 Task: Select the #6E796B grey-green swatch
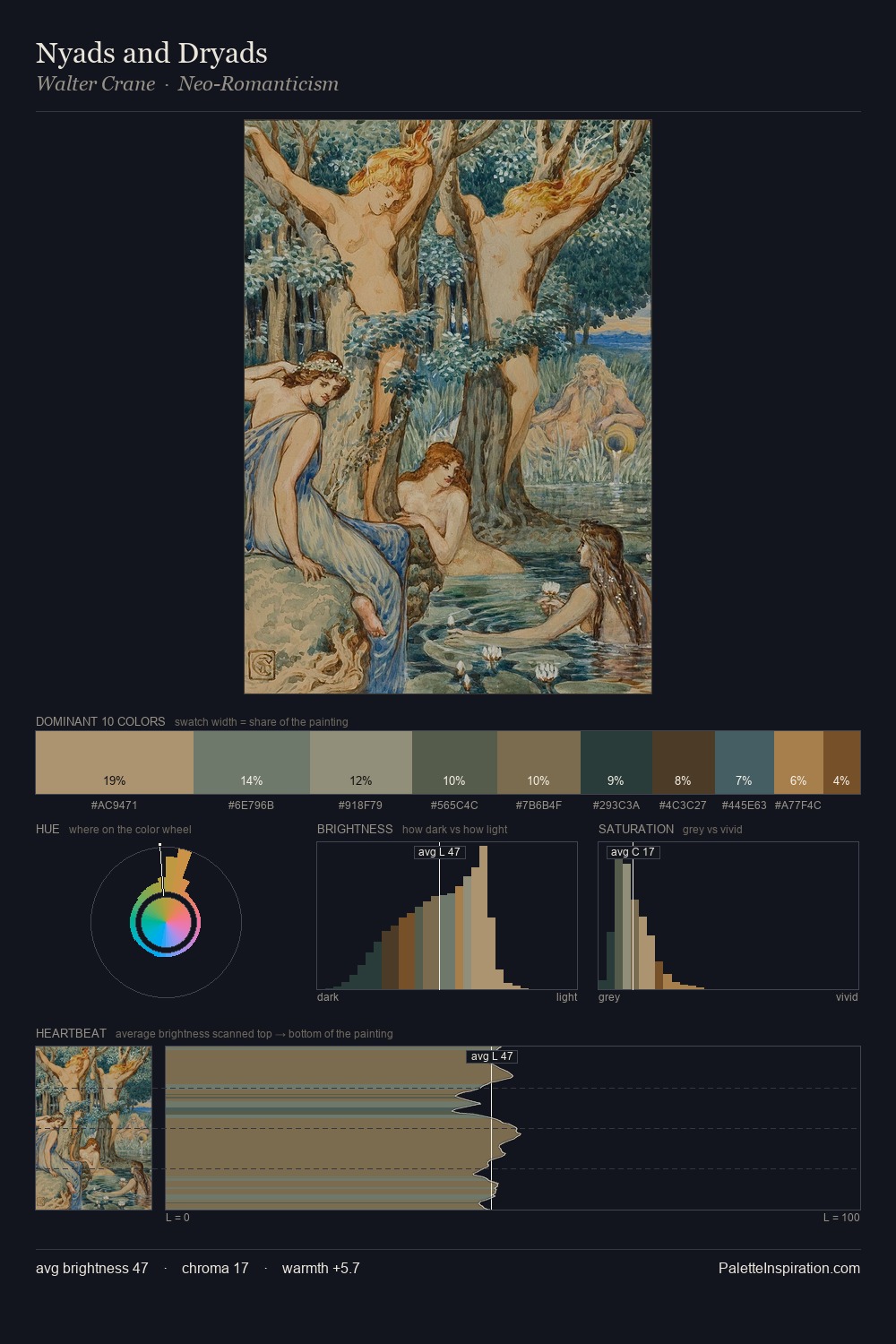tap(252, 762)
